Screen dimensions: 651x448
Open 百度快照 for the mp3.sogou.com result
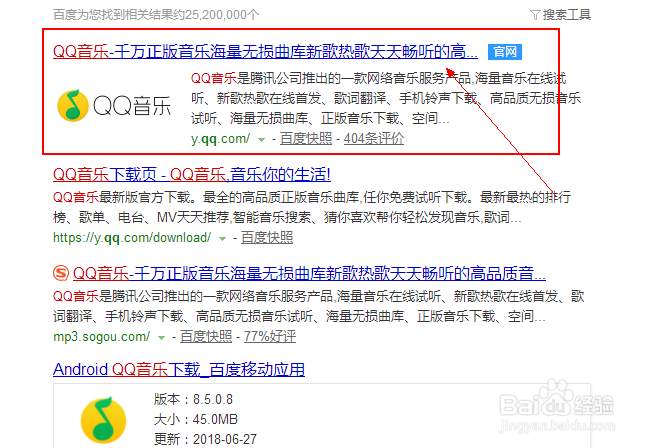[x=206, y=336]
